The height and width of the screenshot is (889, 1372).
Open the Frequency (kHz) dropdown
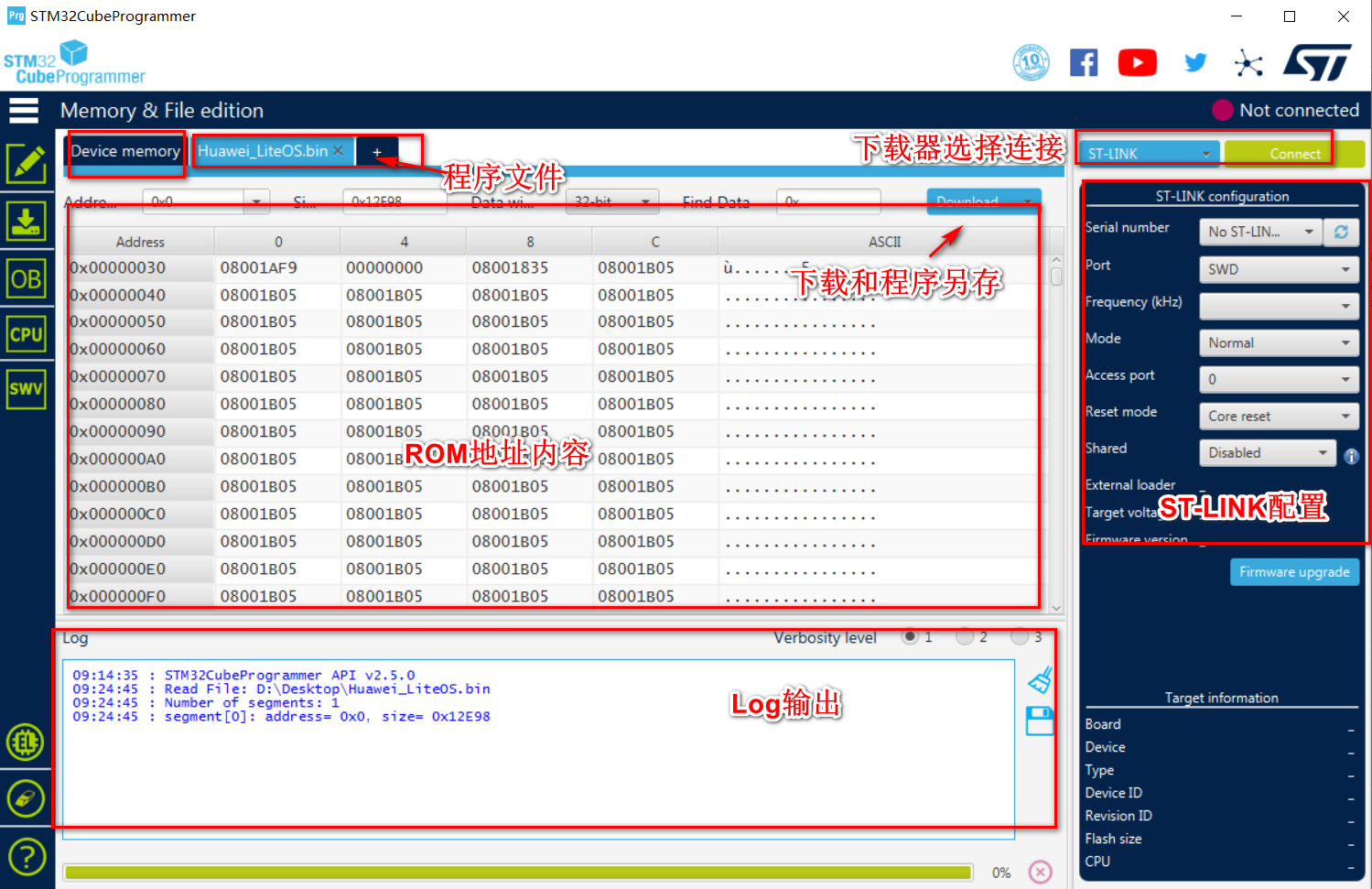point(1279,306)
